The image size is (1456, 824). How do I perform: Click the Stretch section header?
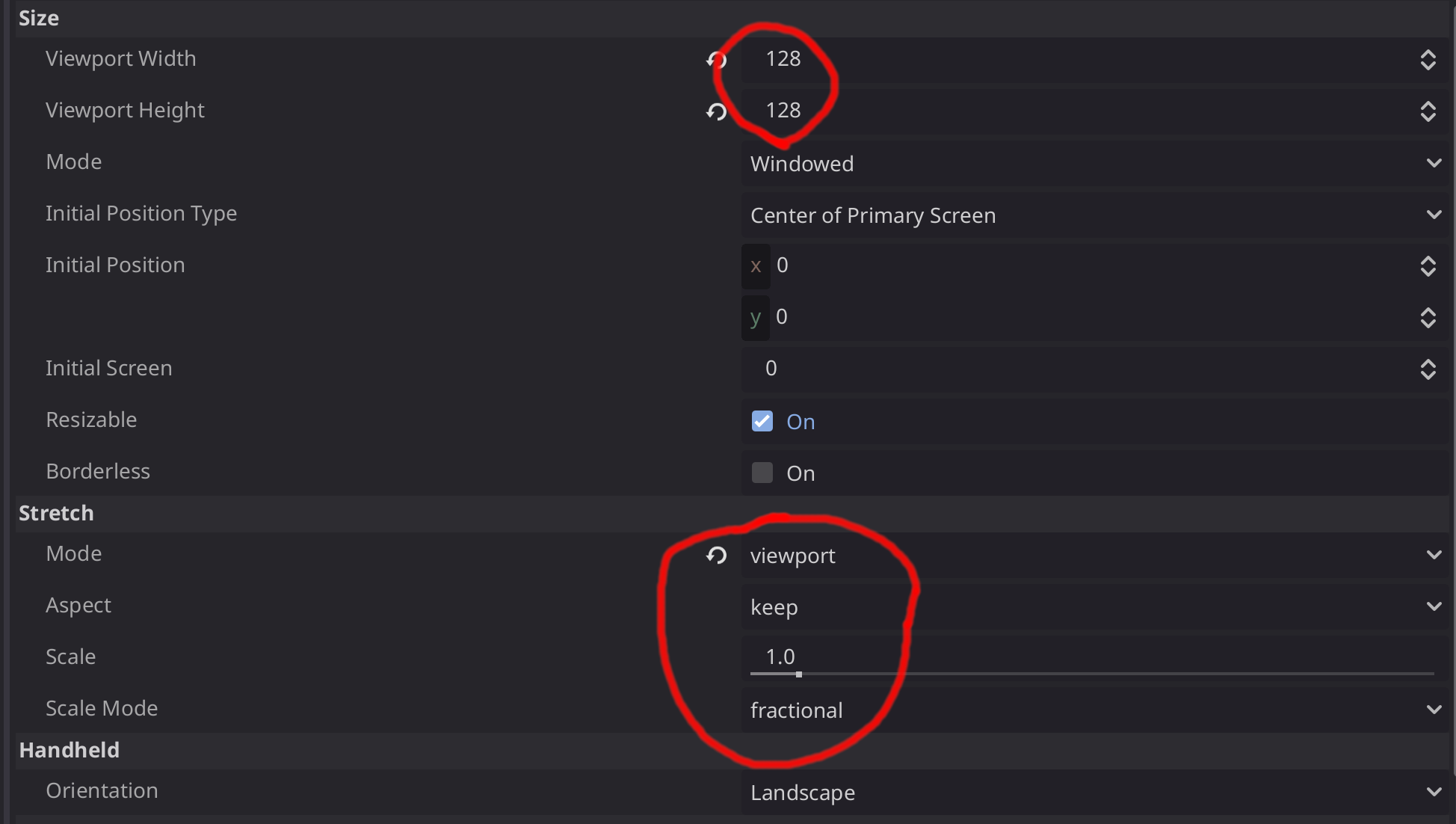57,514
